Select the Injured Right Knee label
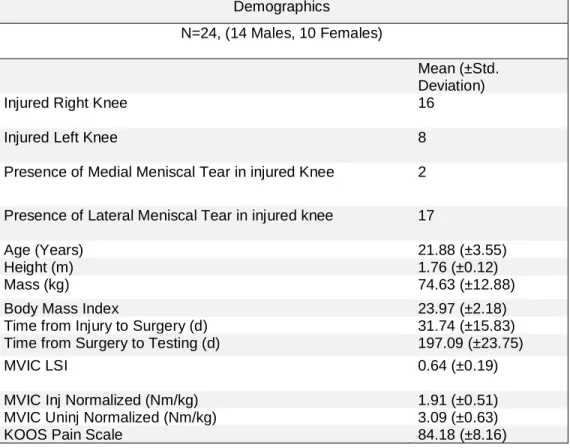 pyautogui.click(x=65, y=103)
